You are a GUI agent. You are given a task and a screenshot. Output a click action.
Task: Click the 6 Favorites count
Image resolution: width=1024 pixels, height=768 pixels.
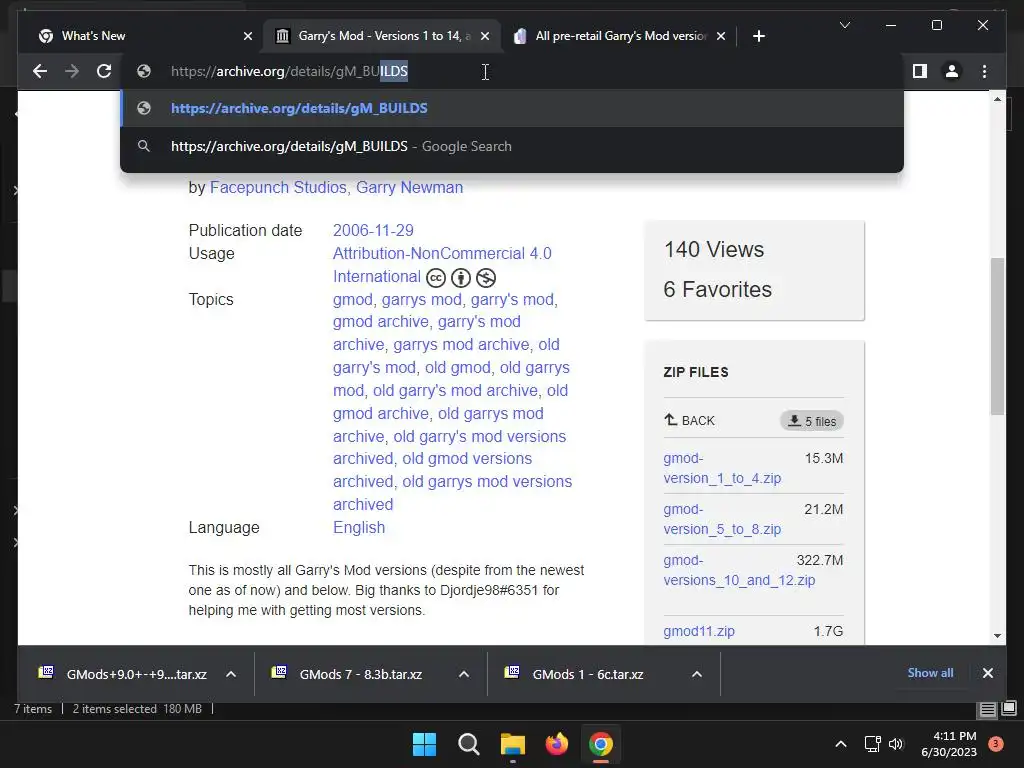(717, 289)
